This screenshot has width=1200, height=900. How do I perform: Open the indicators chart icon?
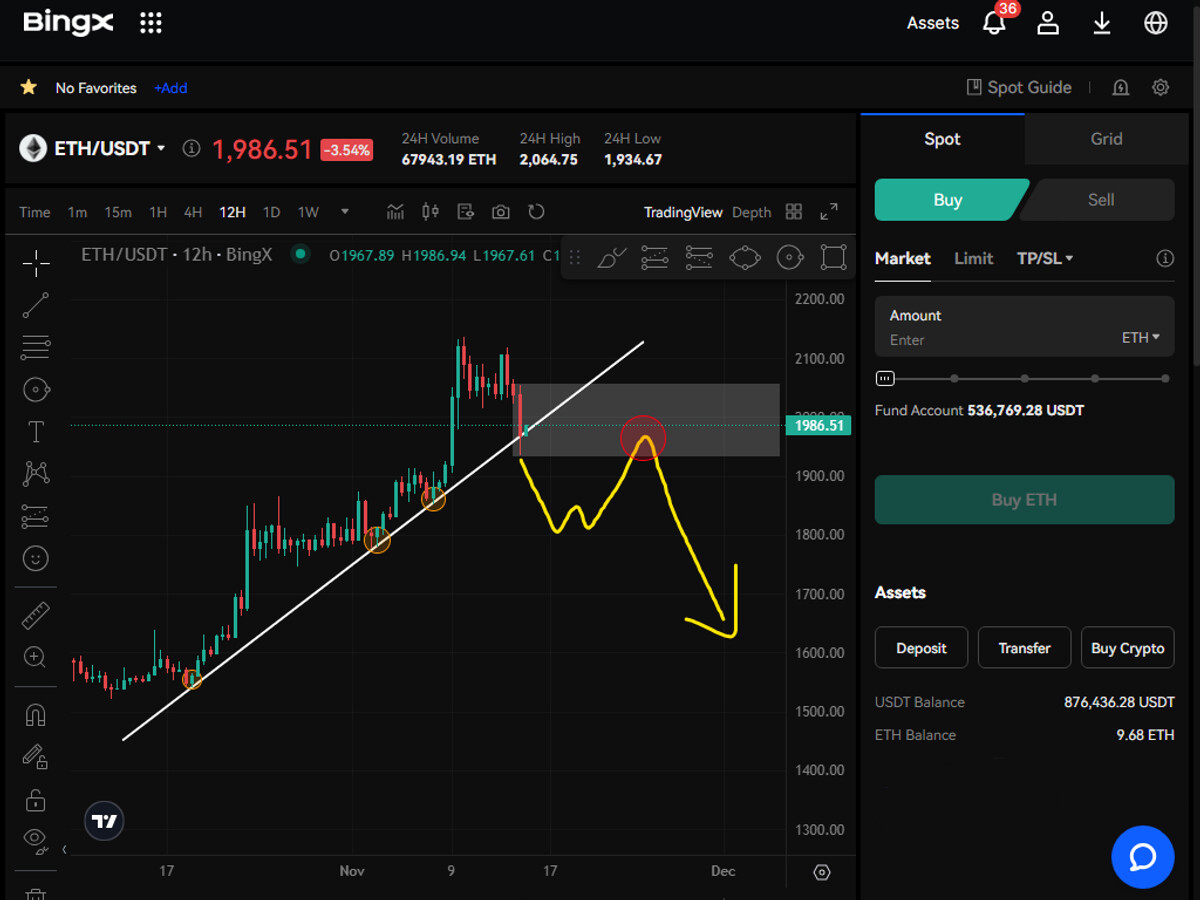(x=396, y=212)
